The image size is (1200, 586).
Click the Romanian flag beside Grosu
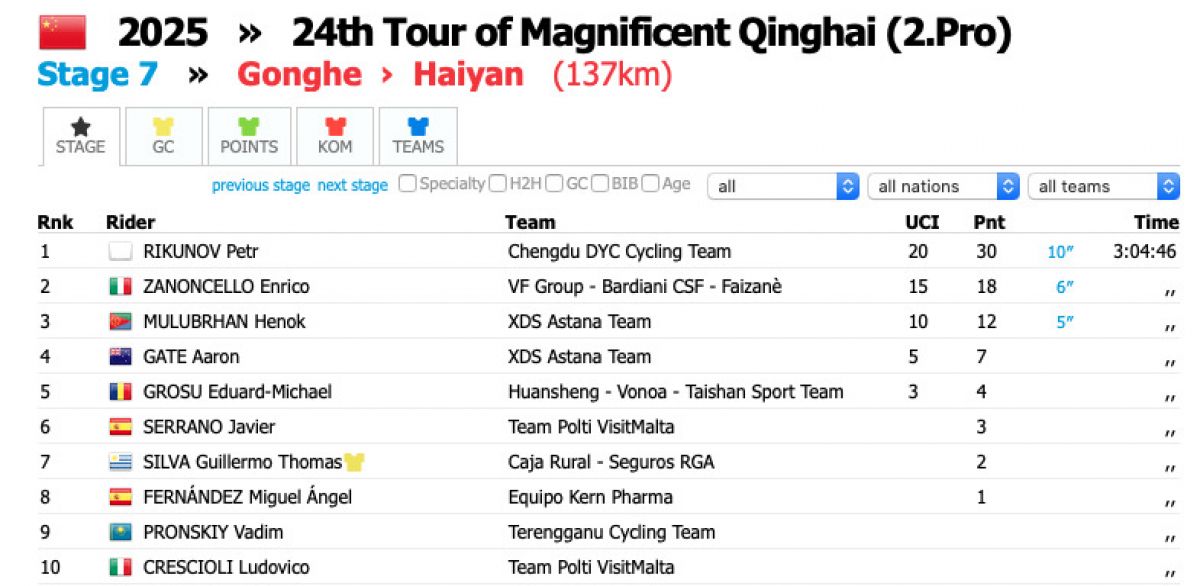[x=120, y=392]
